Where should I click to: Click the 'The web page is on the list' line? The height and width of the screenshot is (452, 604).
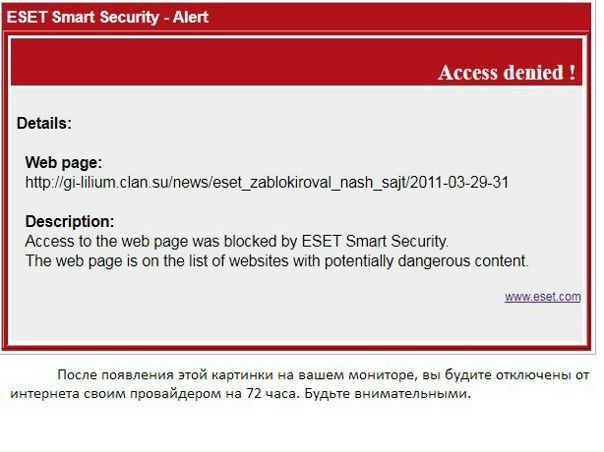[x=275, y=261]
